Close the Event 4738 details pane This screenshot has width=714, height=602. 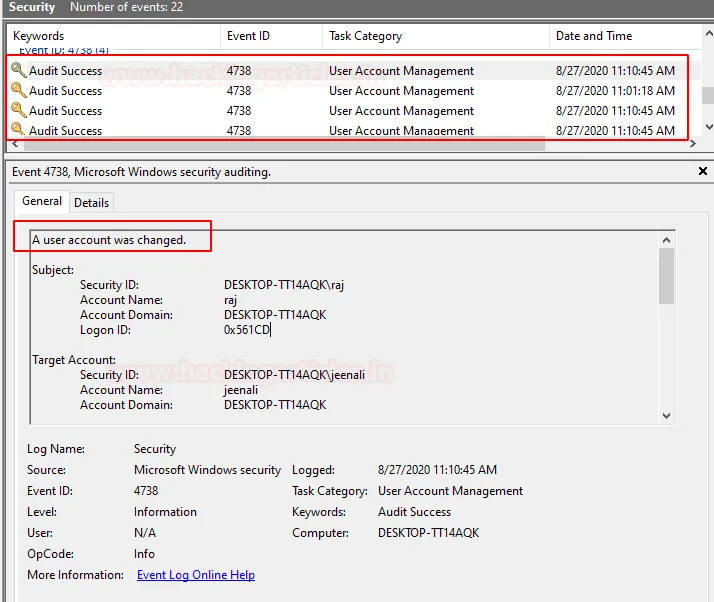[703, 172]
